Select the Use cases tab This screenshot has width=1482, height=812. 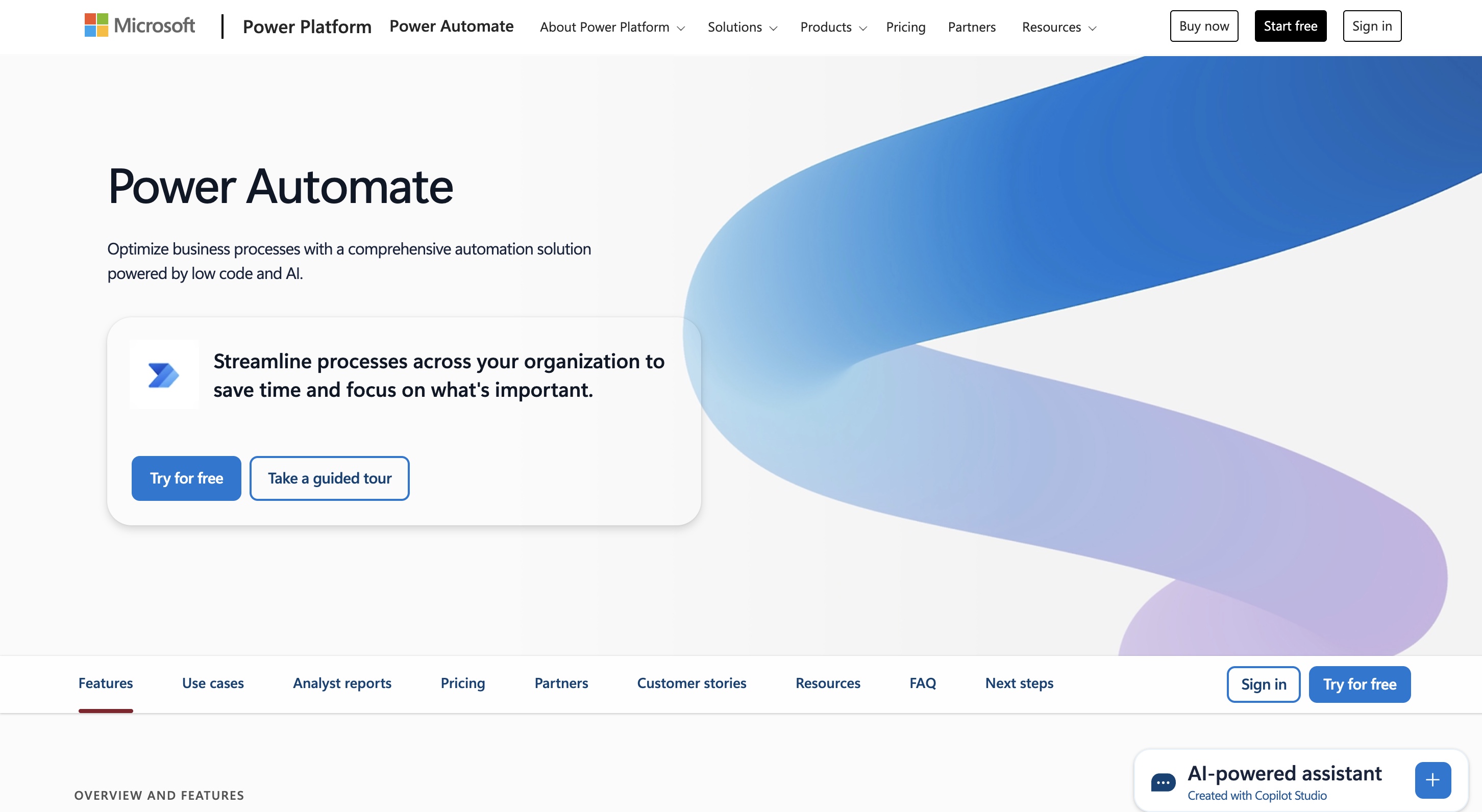point(213,683)
